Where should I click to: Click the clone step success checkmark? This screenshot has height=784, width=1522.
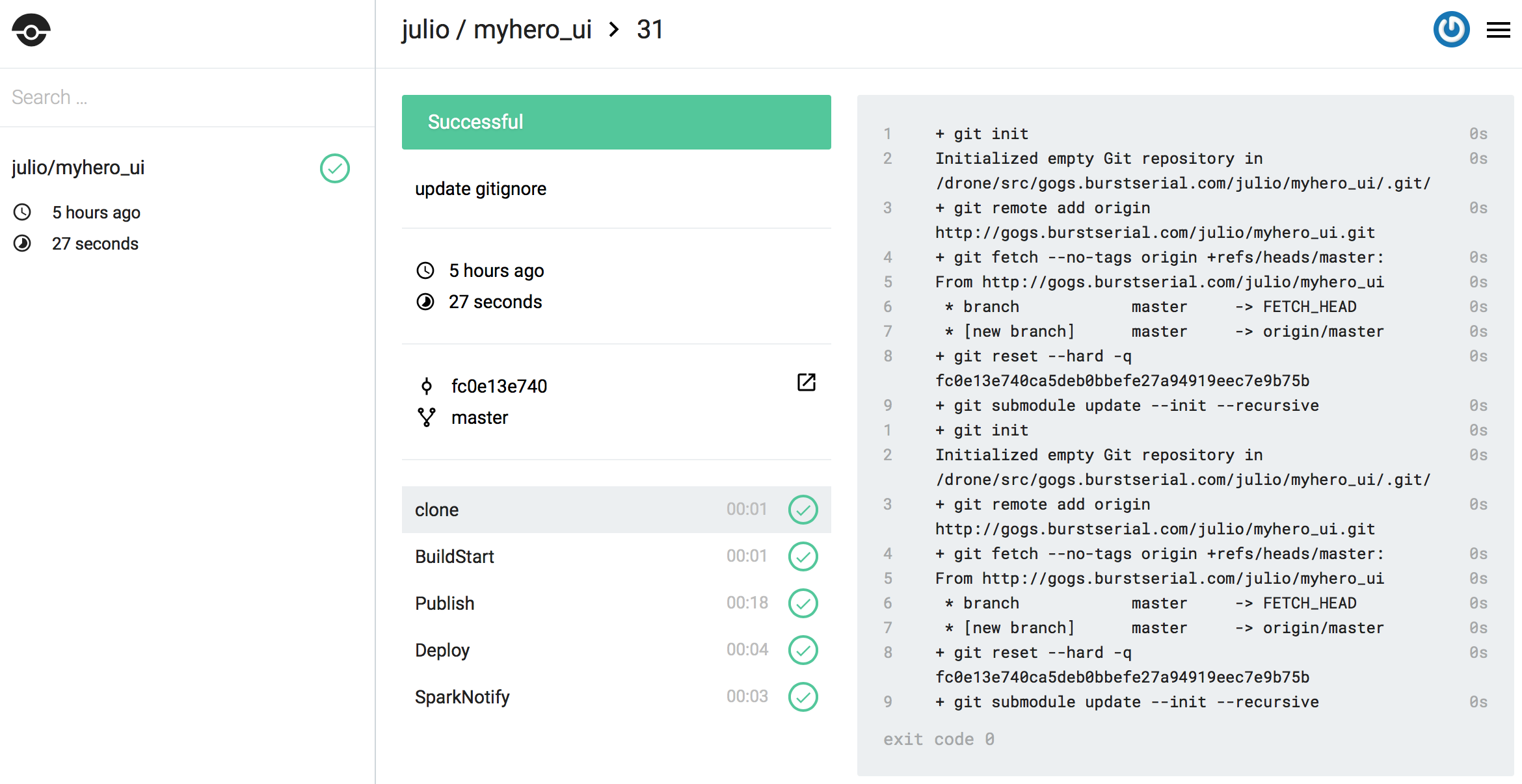coord(803,510)
